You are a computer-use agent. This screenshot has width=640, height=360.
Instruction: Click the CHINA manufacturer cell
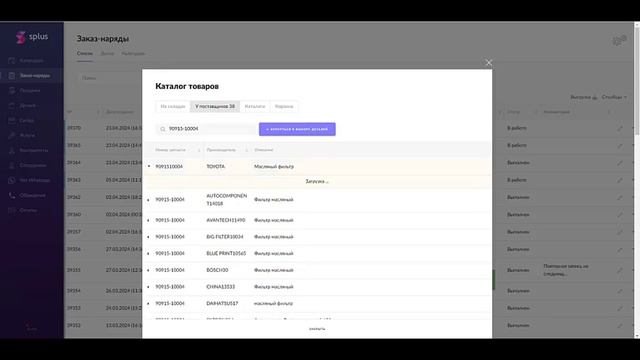pyautogui.click(x=220, y=287)
